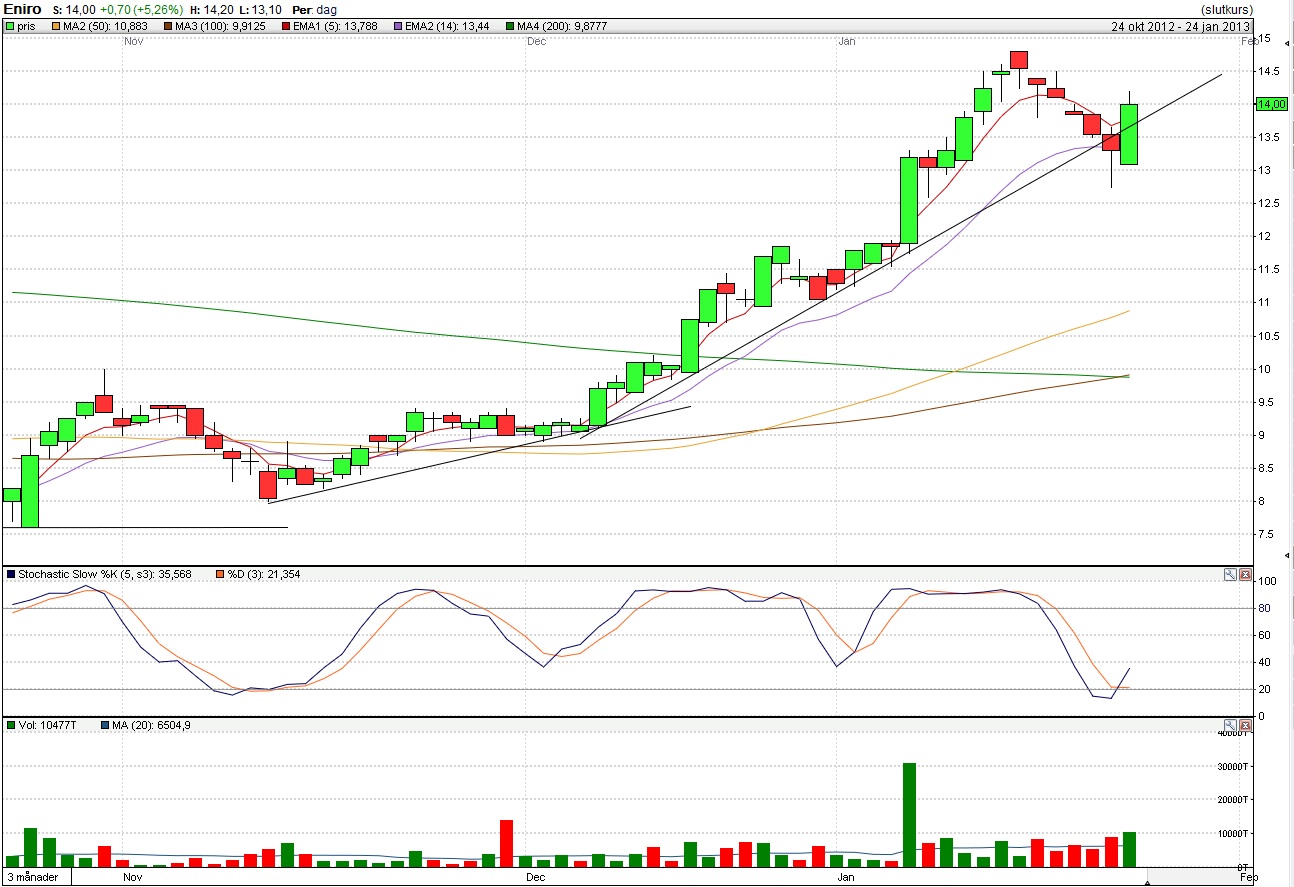Click the 'Dec' label on top axis

(537, 41)
